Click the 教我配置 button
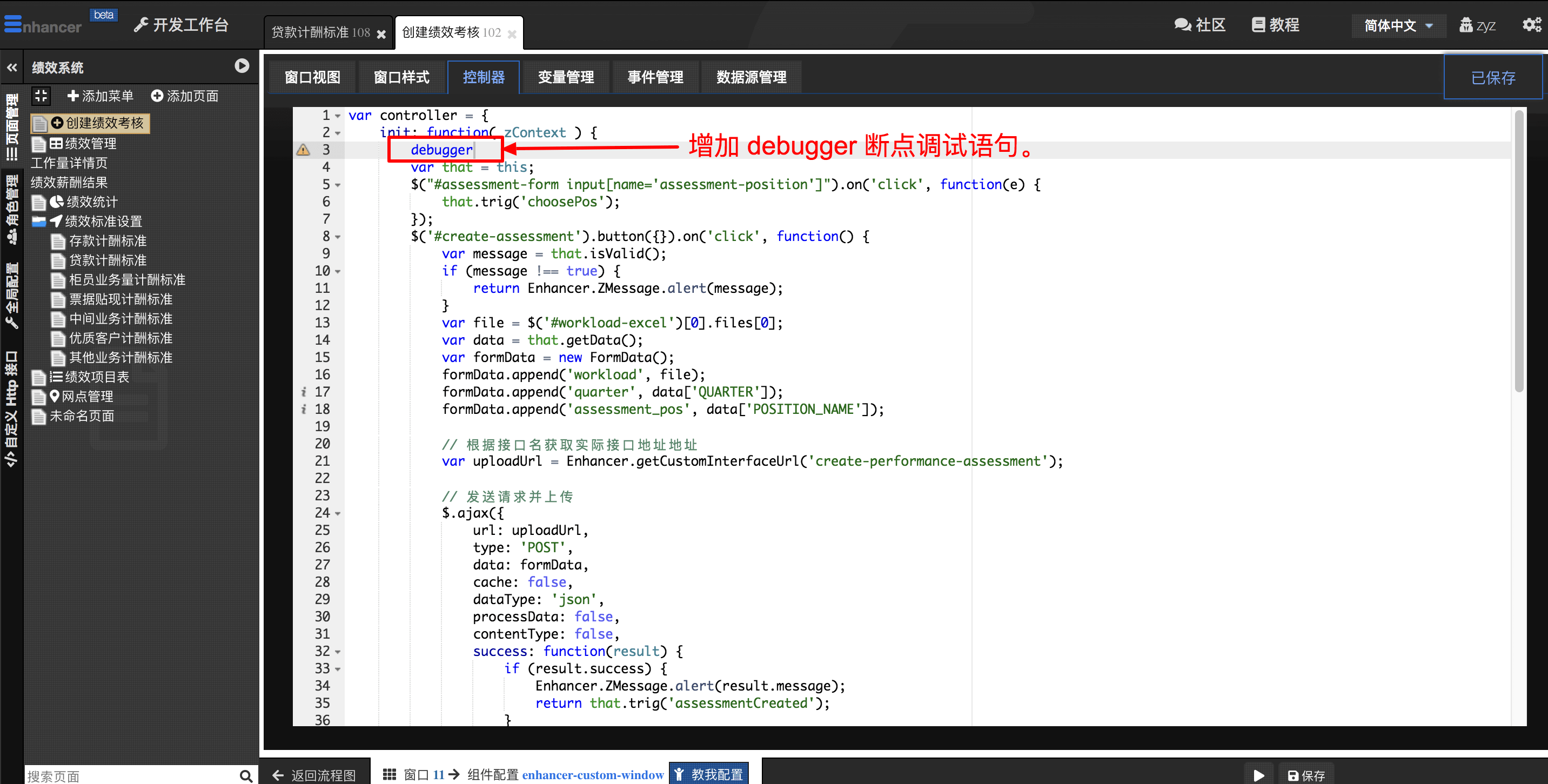 (709, 774)
